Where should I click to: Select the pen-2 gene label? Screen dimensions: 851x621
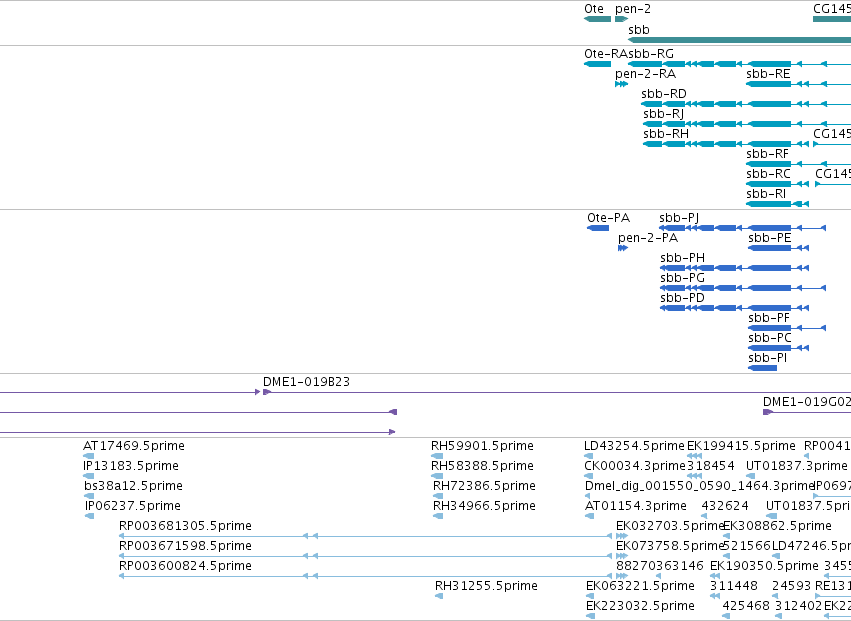[633, 9]
